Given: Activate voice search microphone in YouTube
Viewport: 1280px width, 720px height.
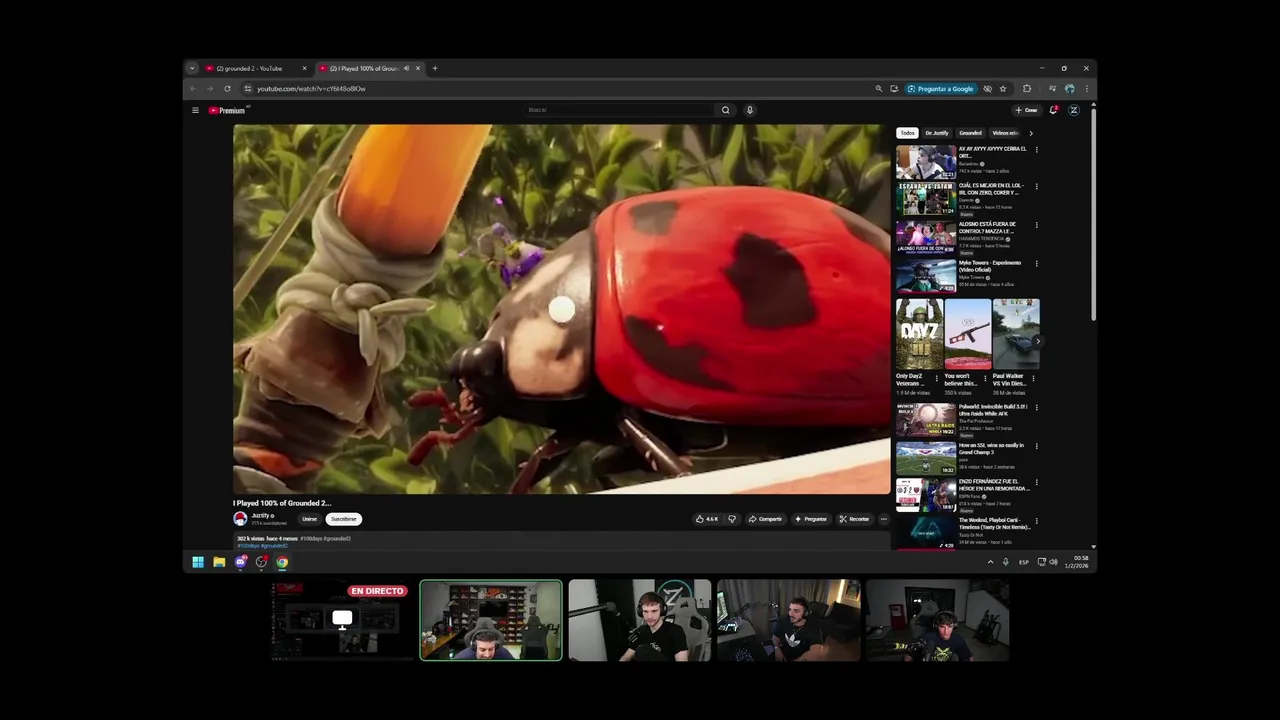Looking at the screenshot, I should click(x=750, y=110).
